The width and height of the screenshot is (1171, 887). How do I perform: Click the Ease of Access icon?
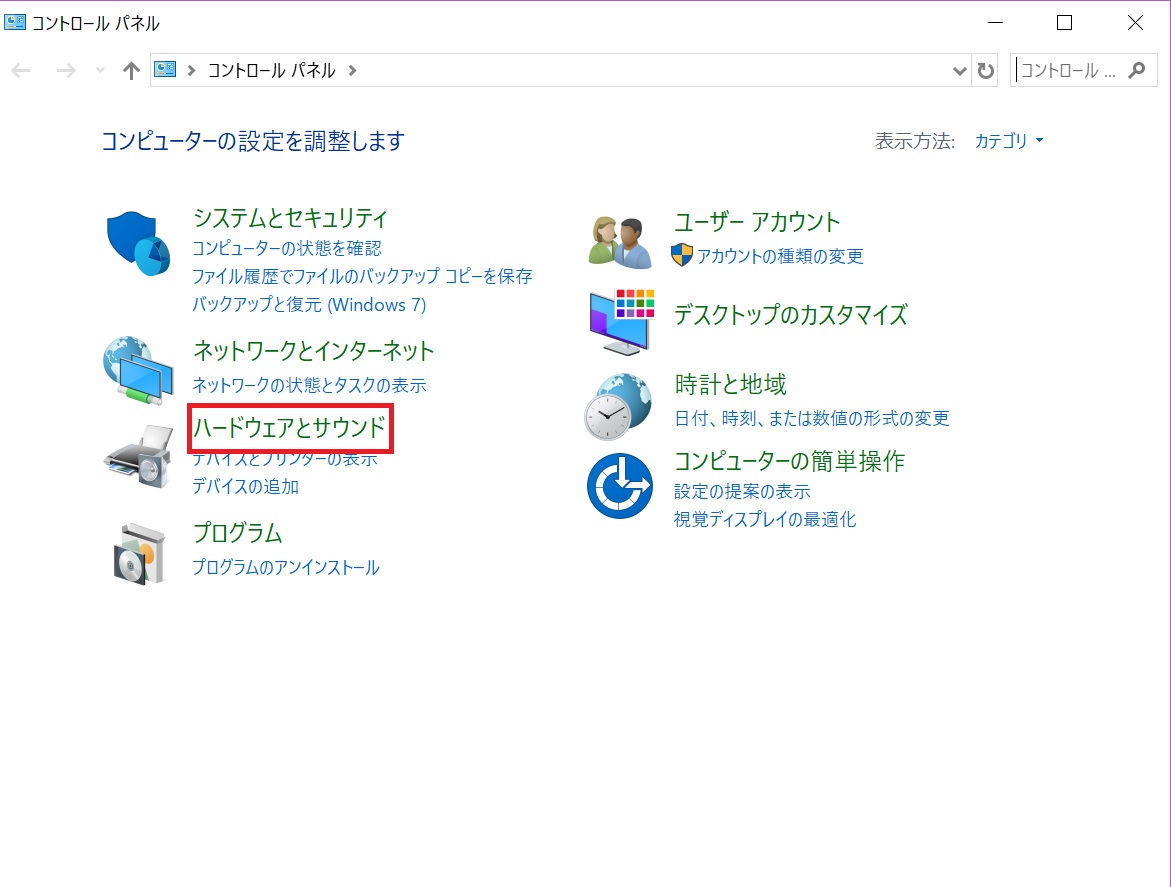[620, 486]
